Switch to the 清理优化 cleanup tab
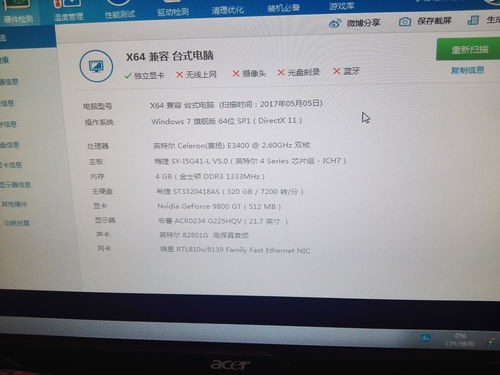This screenshot has height=375, width=500. (x=228, y=10)
